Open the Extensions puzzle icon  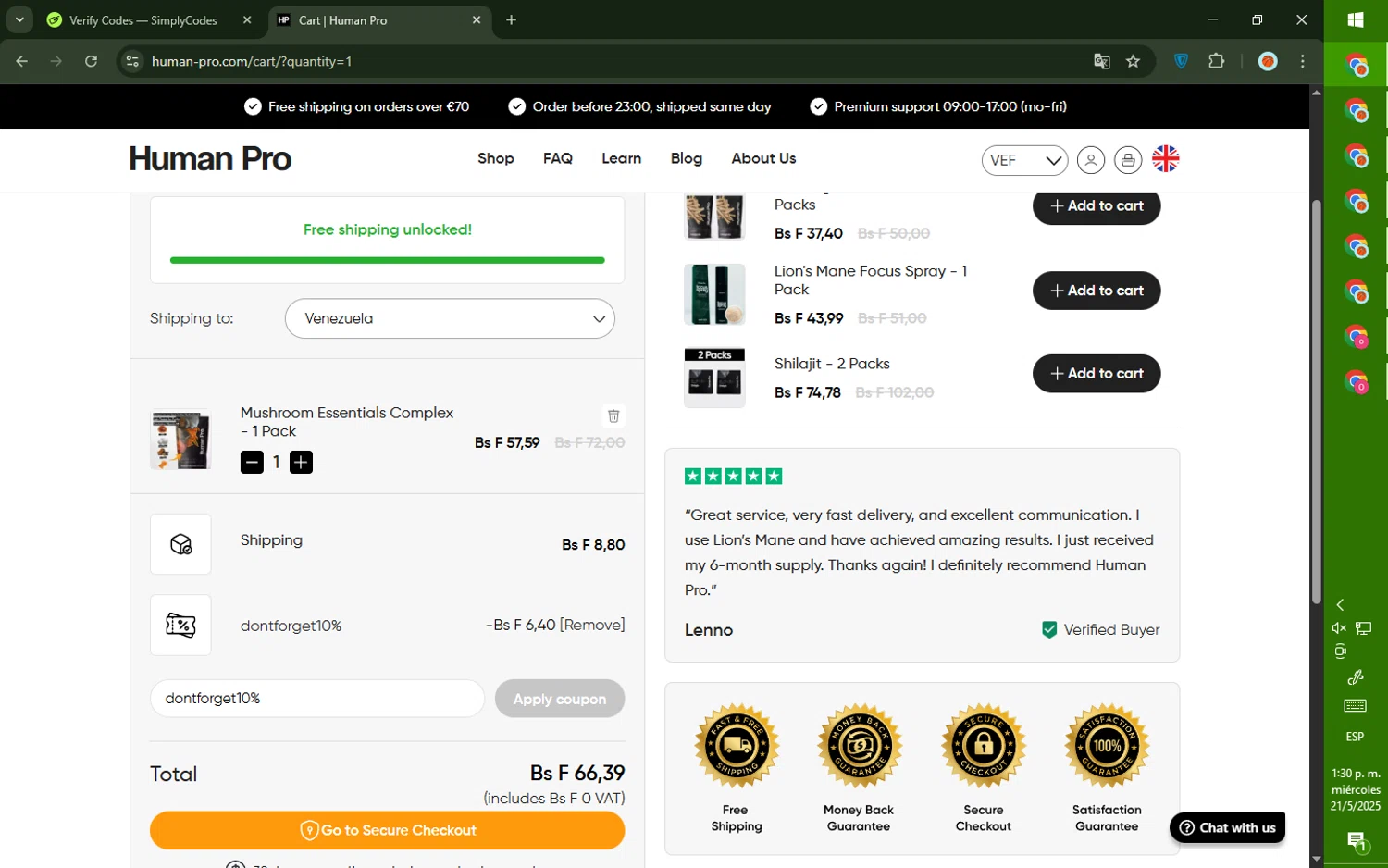pos(1216,61)
